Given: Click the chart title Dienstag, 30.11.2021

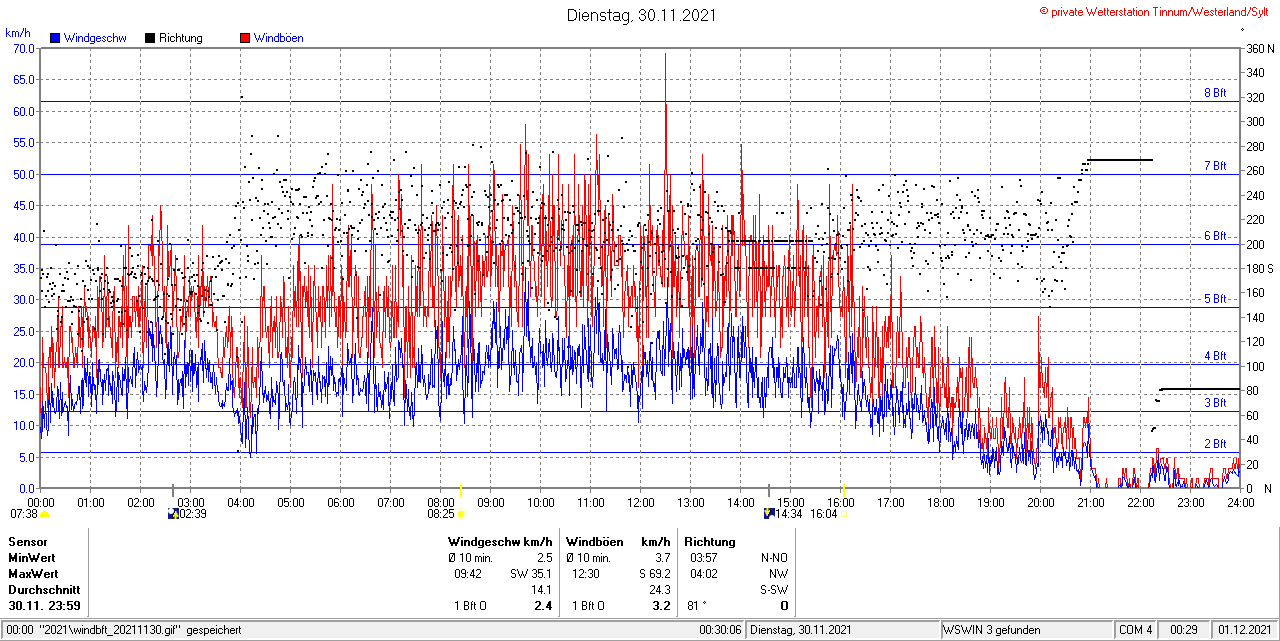Looking at the screenshot, I should click(x=641, y=15).
